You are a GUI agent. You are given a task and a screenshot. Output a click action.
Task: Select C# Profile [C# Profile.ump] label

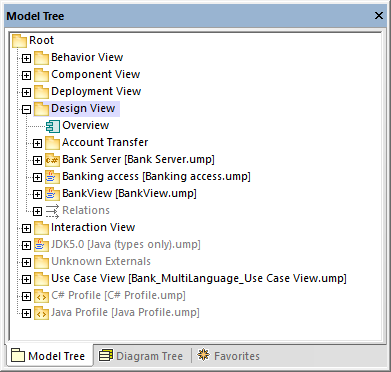coord(118,295)
